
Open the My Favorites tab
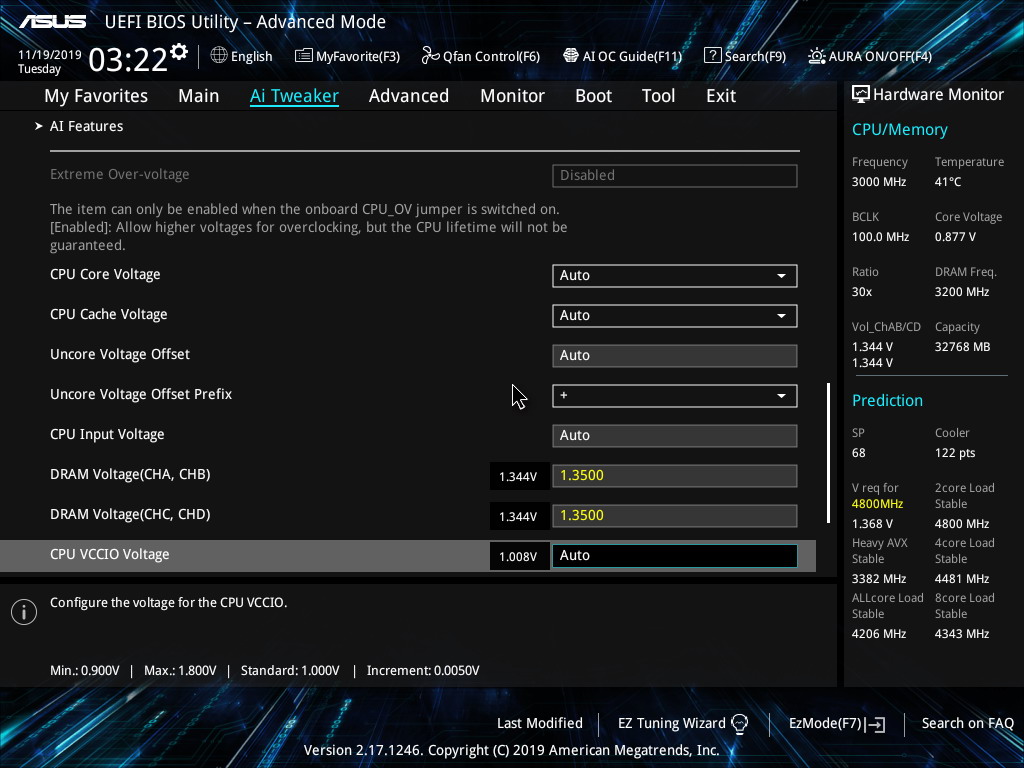(96, 96)
